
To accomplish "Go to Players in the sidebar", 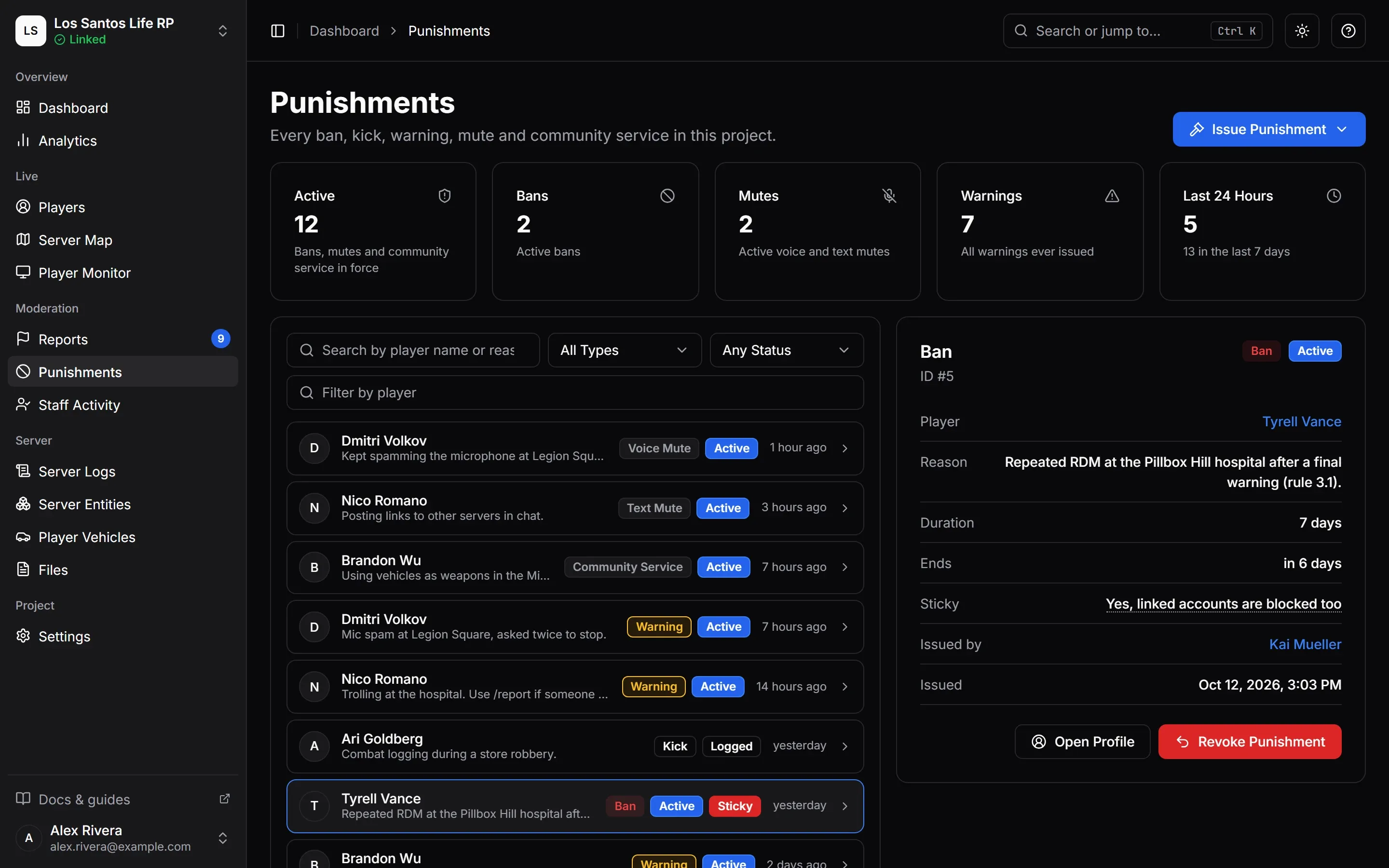I will (x=123, y=207).
